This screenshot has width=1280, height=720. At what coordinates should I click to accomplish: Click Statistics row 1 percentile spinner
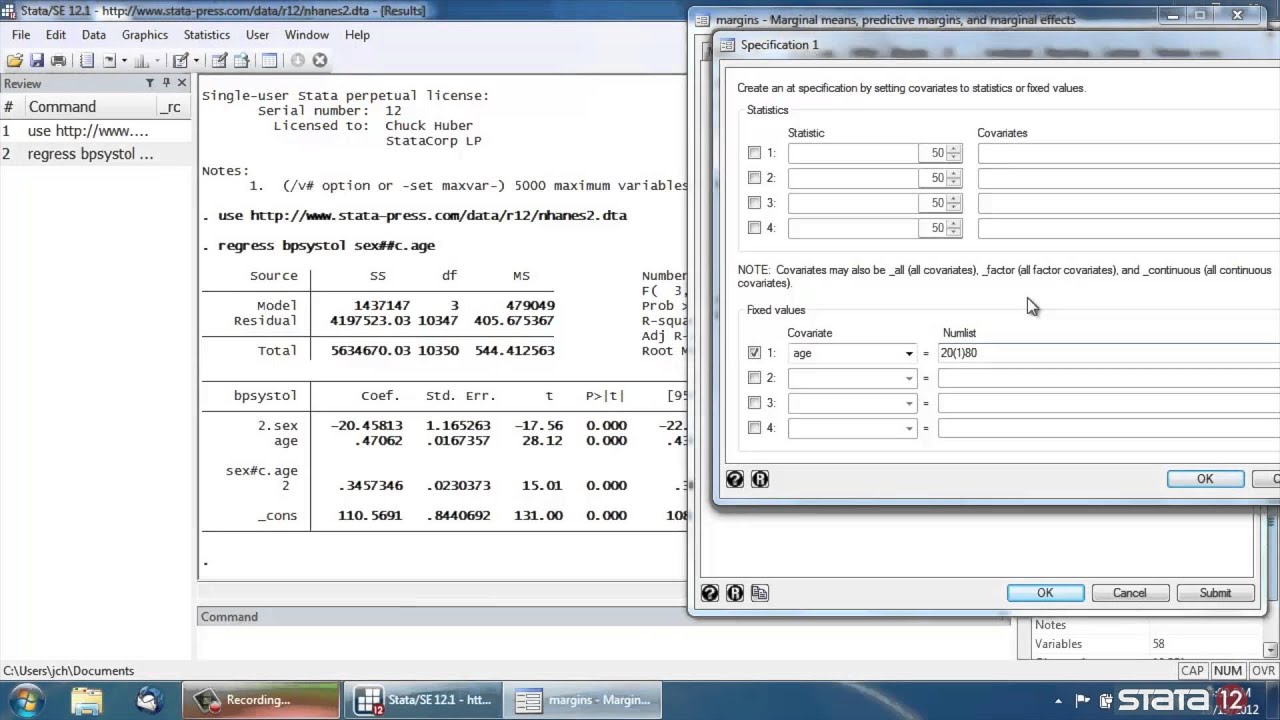point(954,153)
